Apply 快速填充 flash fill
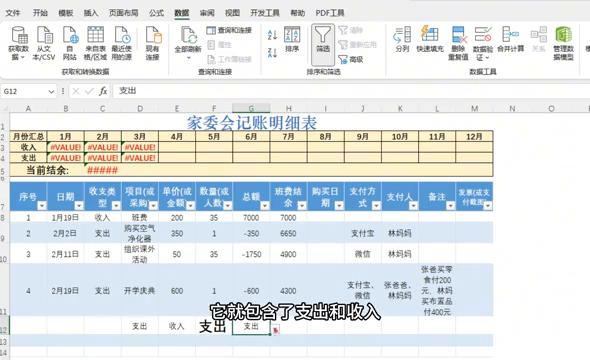The height and width of the screenshot is (360, 590). point(430,39)
